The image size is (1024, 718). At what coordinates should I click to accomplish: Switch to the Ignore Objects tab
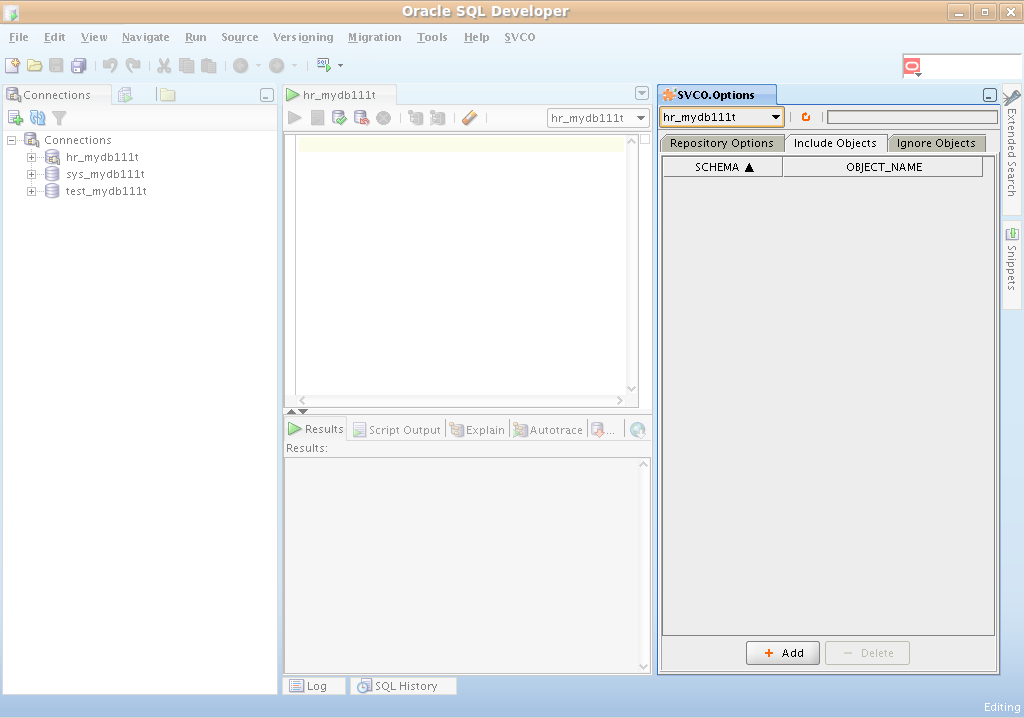(x=935, y=143)
